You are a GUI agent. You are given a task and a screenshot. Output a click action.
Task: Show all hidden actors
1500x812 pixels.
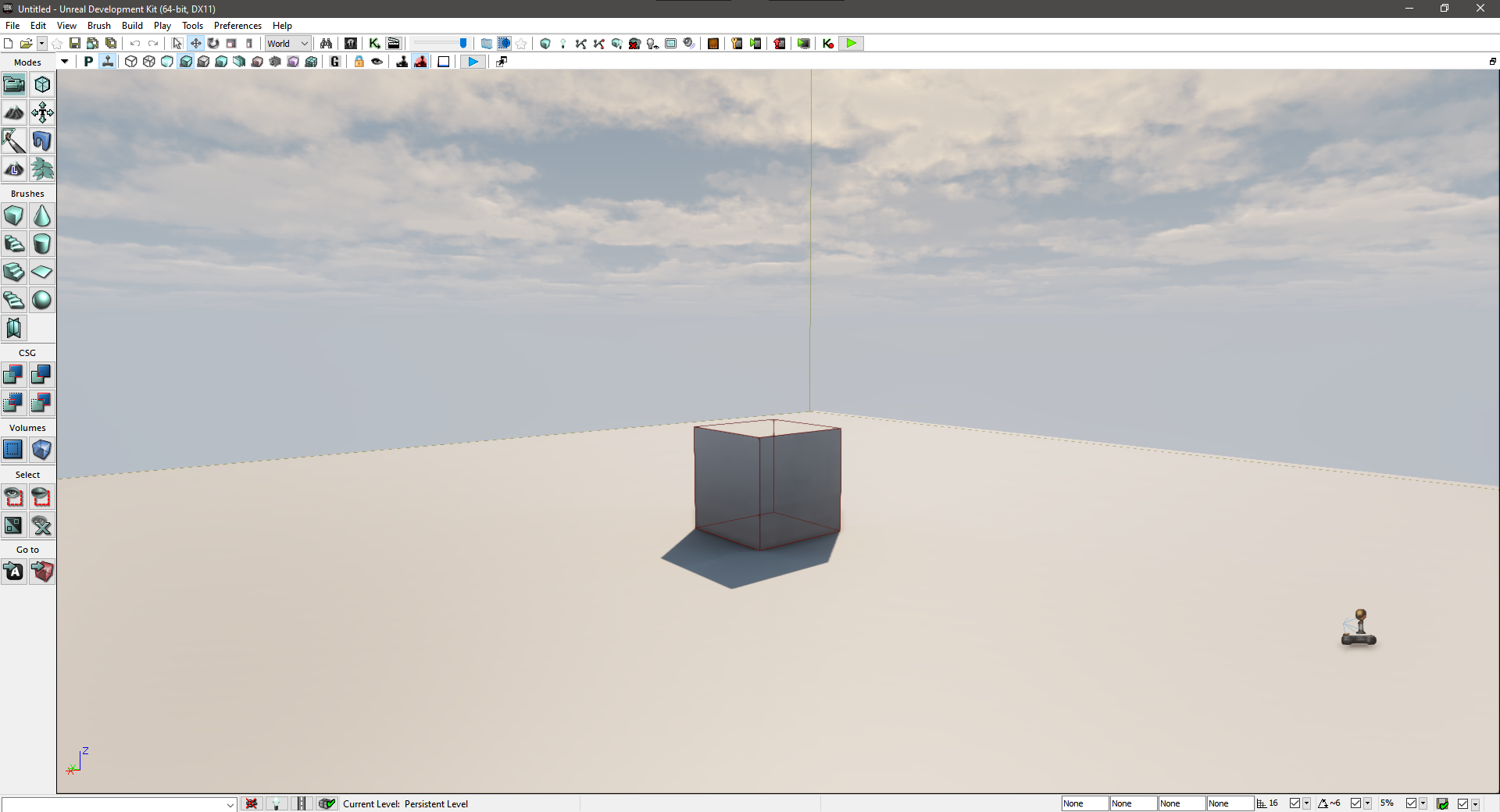(42, 525)
